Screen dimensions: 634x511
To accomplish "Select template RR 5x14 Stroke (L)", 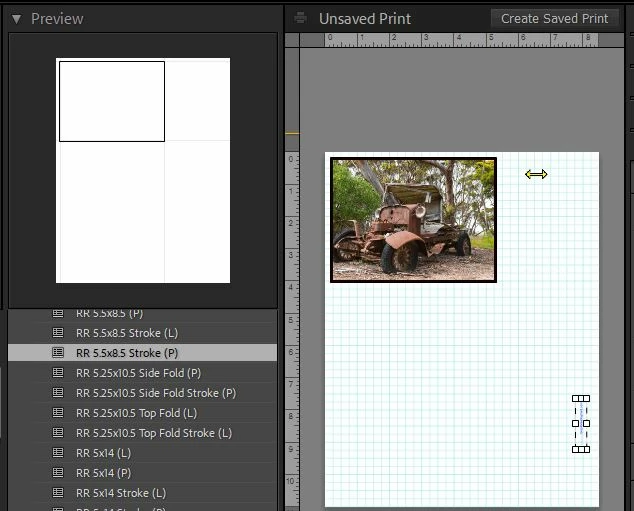I will (142, 493).
